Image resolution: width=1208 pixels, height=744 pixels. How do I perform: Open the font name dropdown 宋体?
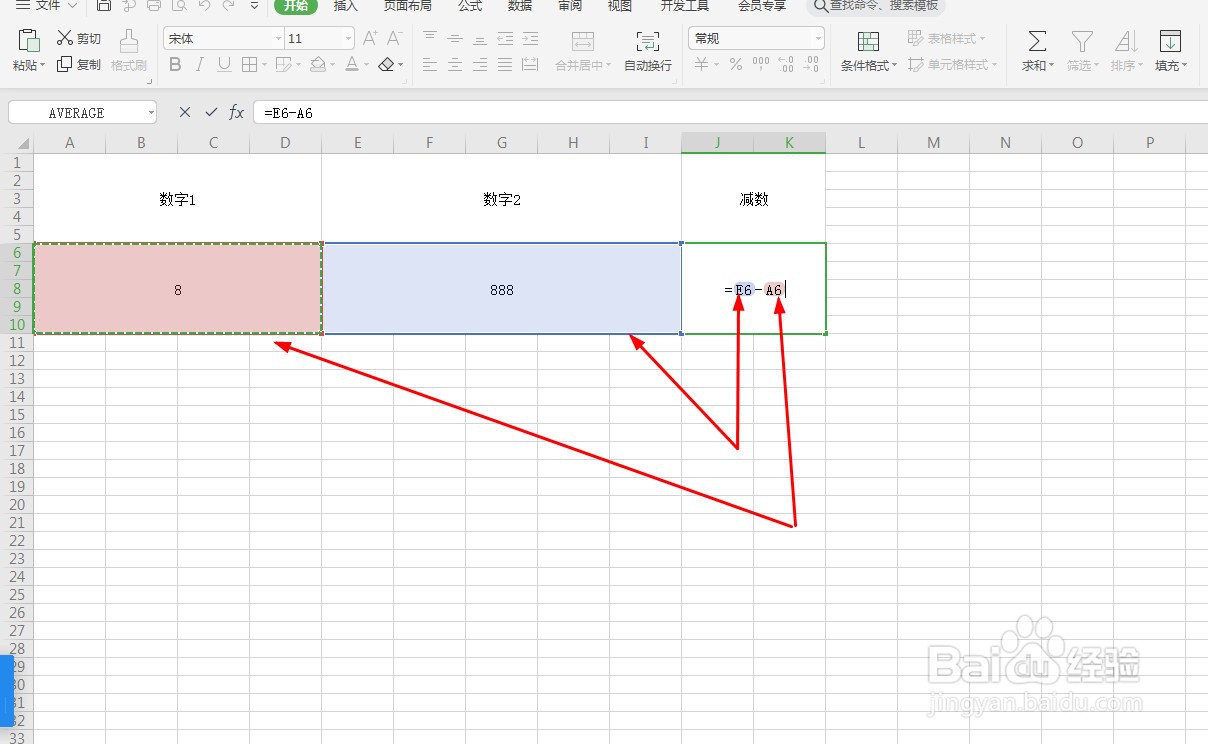[278, 38]
